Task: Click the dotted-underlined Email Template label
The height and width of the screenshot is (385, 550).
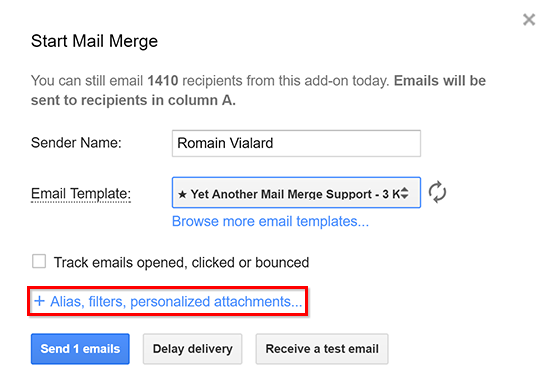Action: 81,194
